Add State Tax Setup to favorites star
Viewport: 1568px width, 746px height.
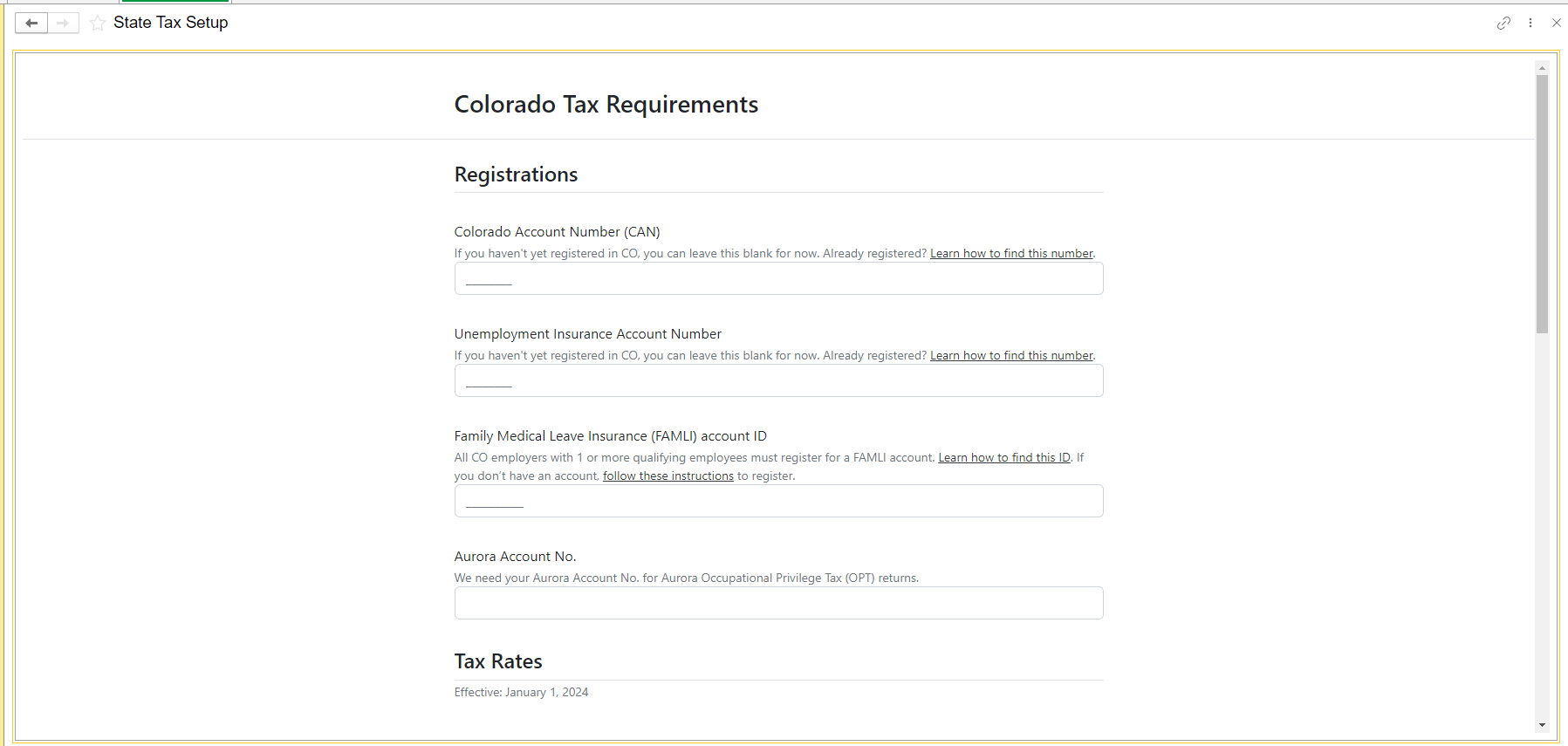pos(98,23)
